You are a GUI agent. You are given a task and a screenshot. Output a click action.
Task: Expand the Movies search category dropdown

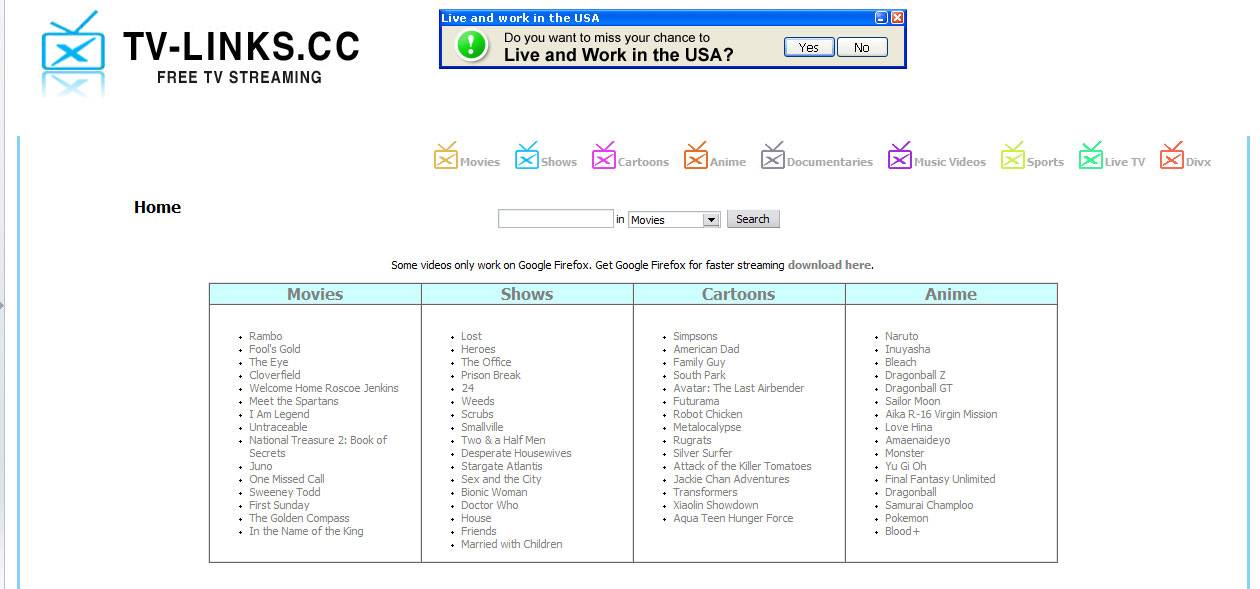(674, 220)
